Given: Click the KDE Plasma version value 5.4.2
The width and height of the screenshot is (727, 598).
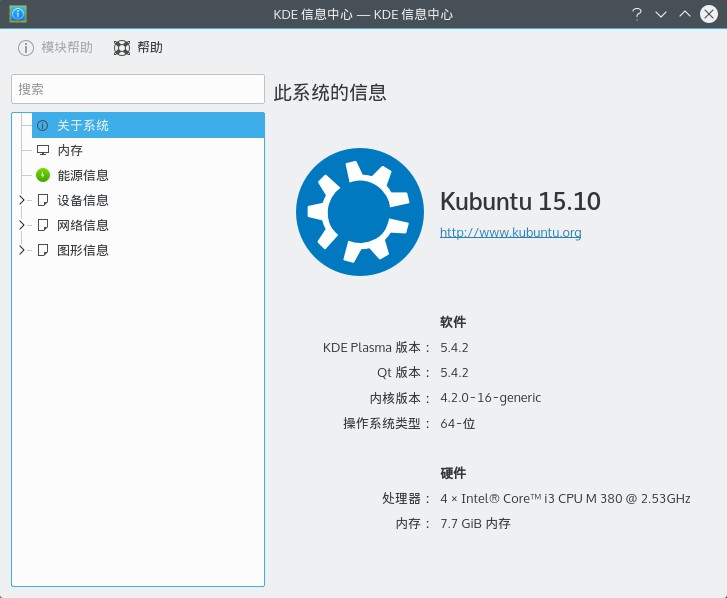Looking at the screenshot, I should click(454, 348).
